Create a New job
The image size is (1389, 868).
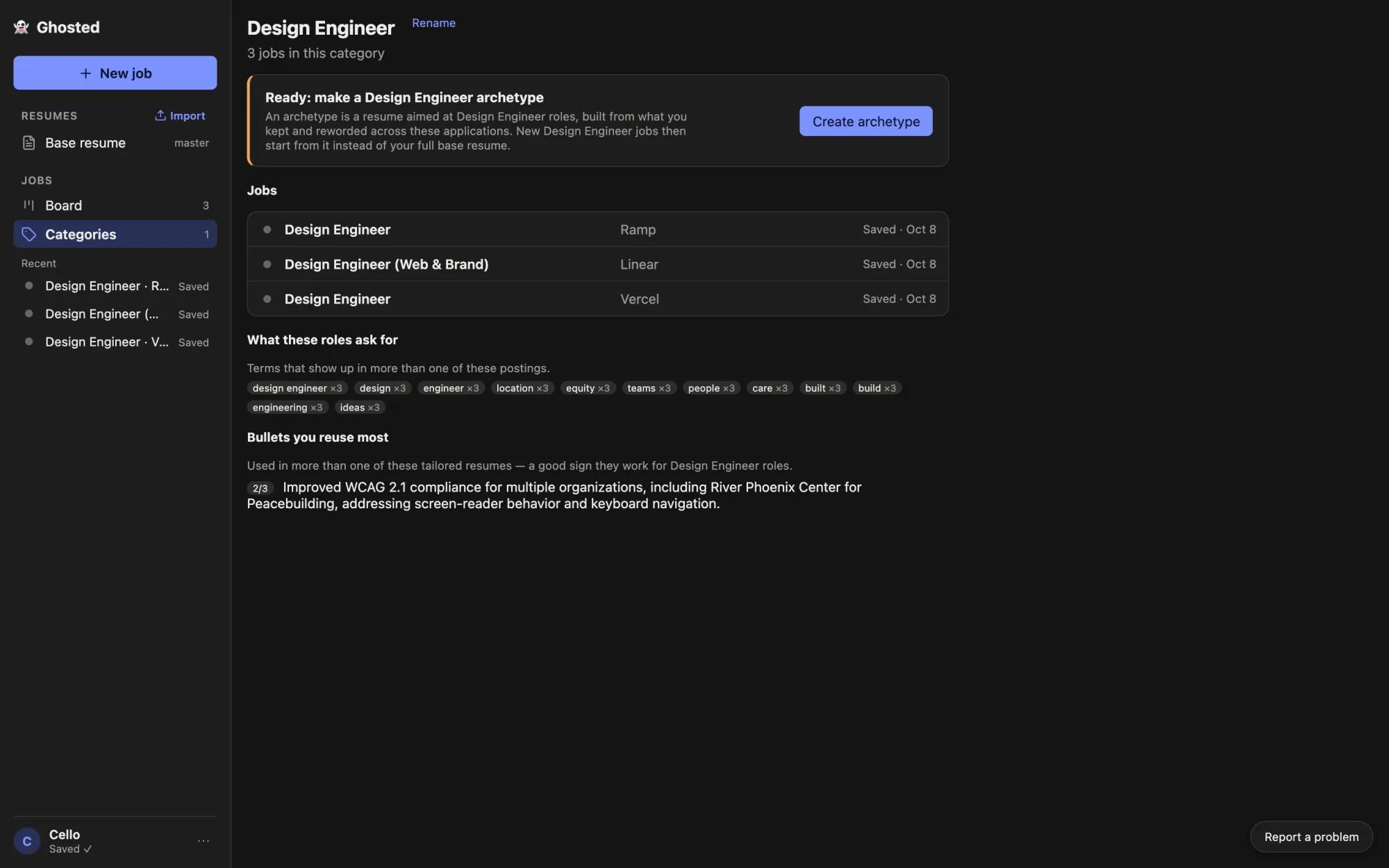[x=115, y=73]
